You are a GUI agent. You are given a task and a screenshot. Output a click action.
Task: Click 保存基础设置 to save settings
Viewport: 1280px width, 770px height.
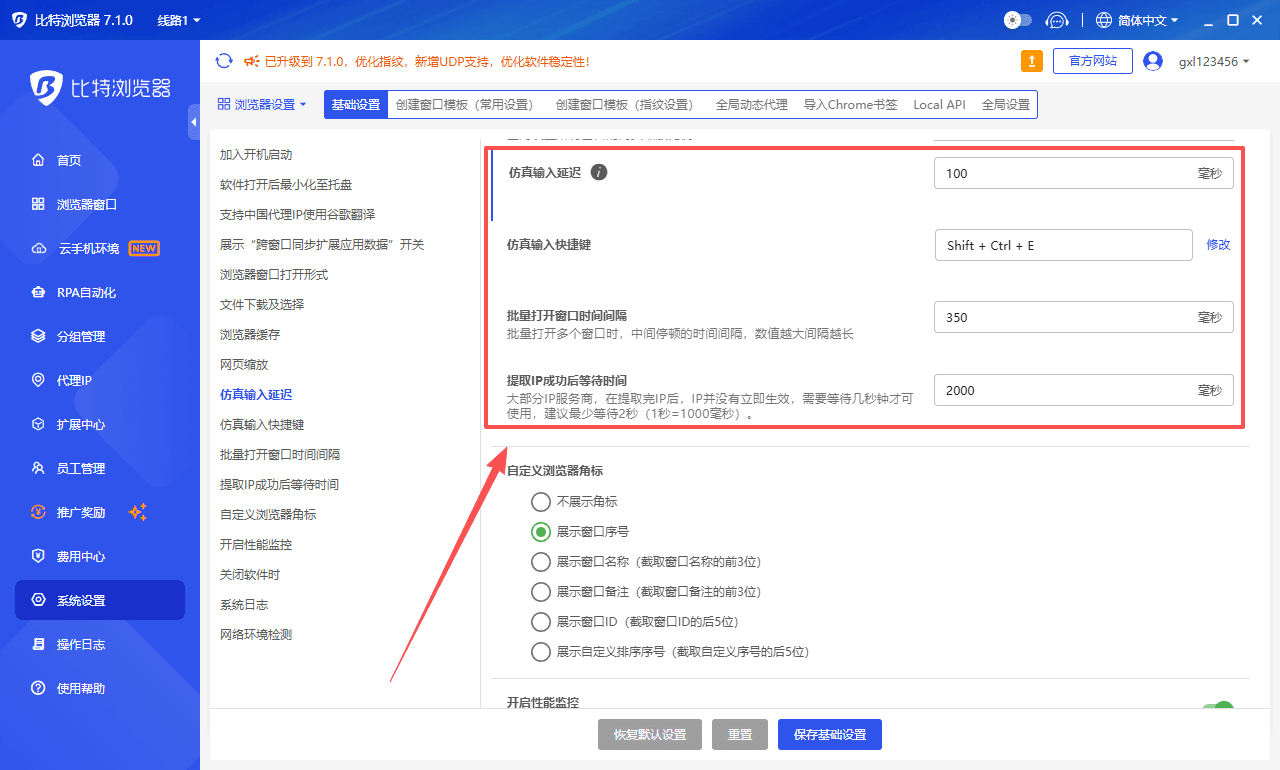829,734
